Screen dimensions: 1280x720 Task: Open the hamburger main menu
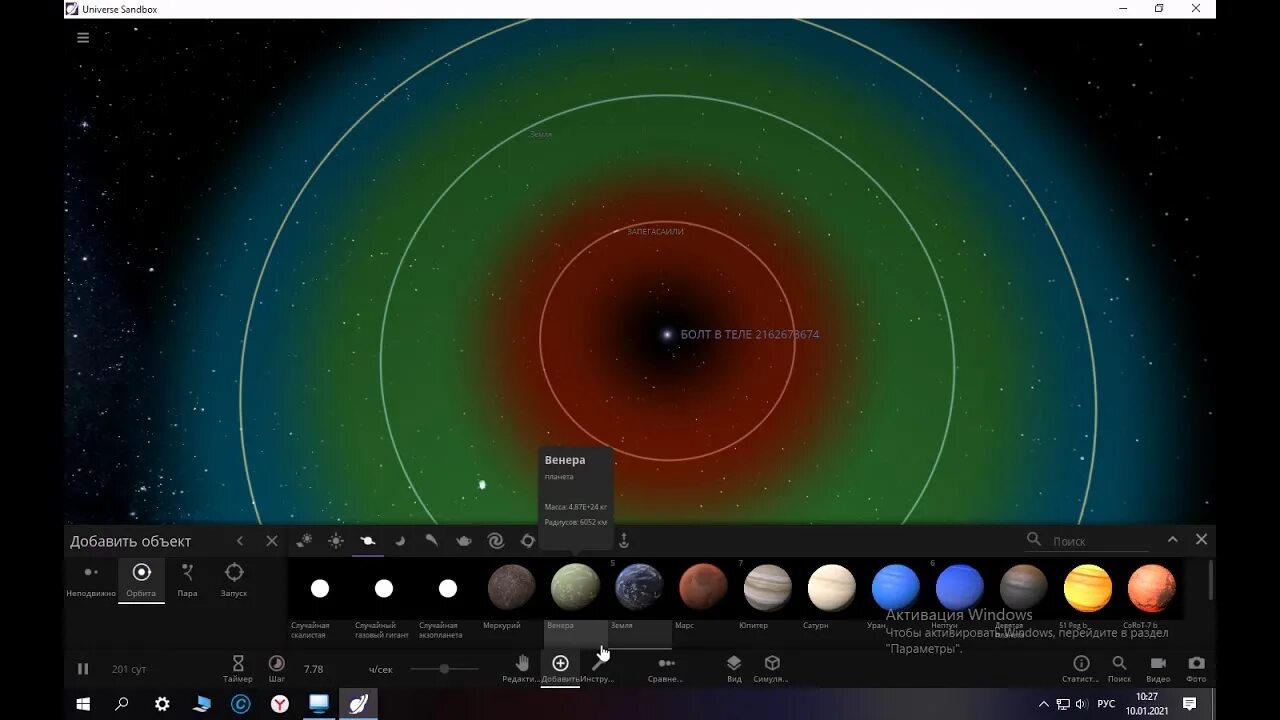83,38
